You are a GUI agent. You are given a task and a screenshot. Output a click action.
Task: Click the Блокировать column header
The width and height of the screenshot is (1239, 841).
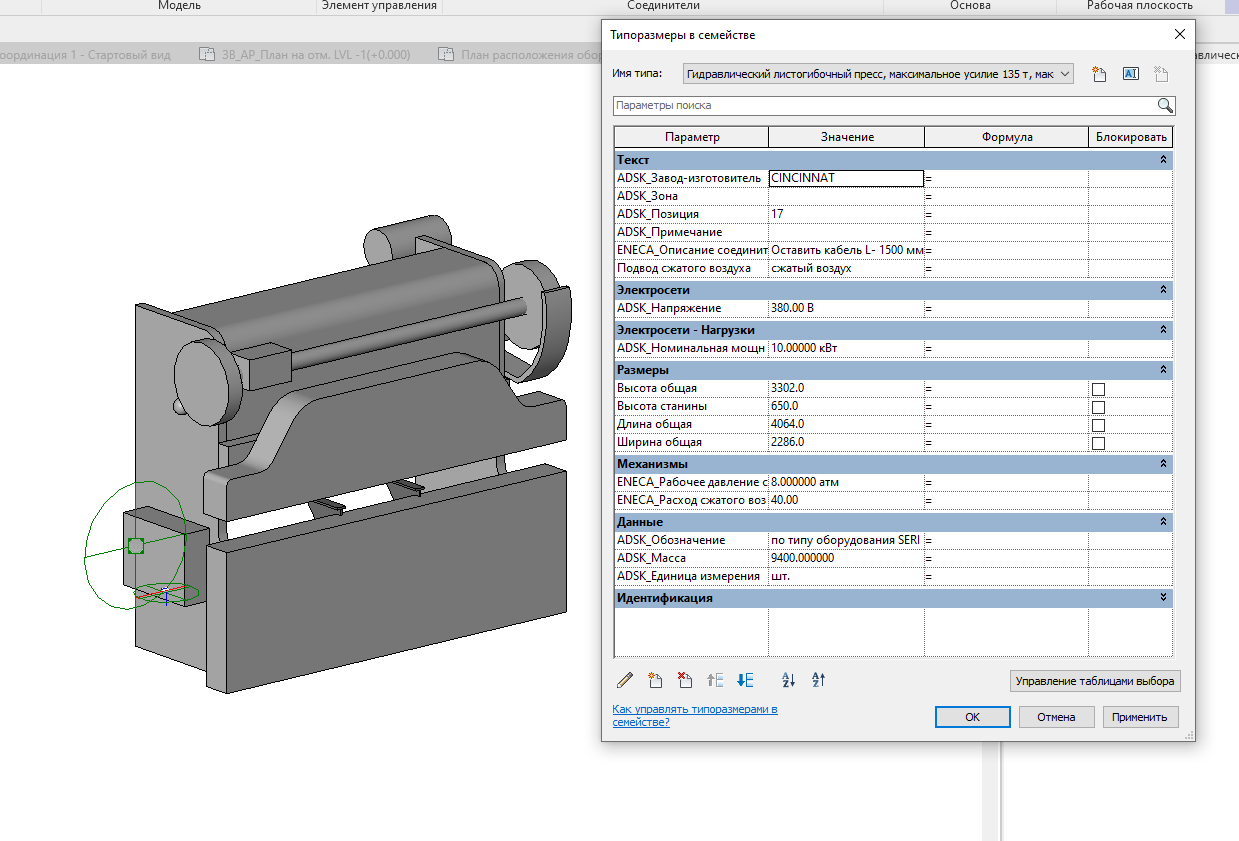(1131, 137)
